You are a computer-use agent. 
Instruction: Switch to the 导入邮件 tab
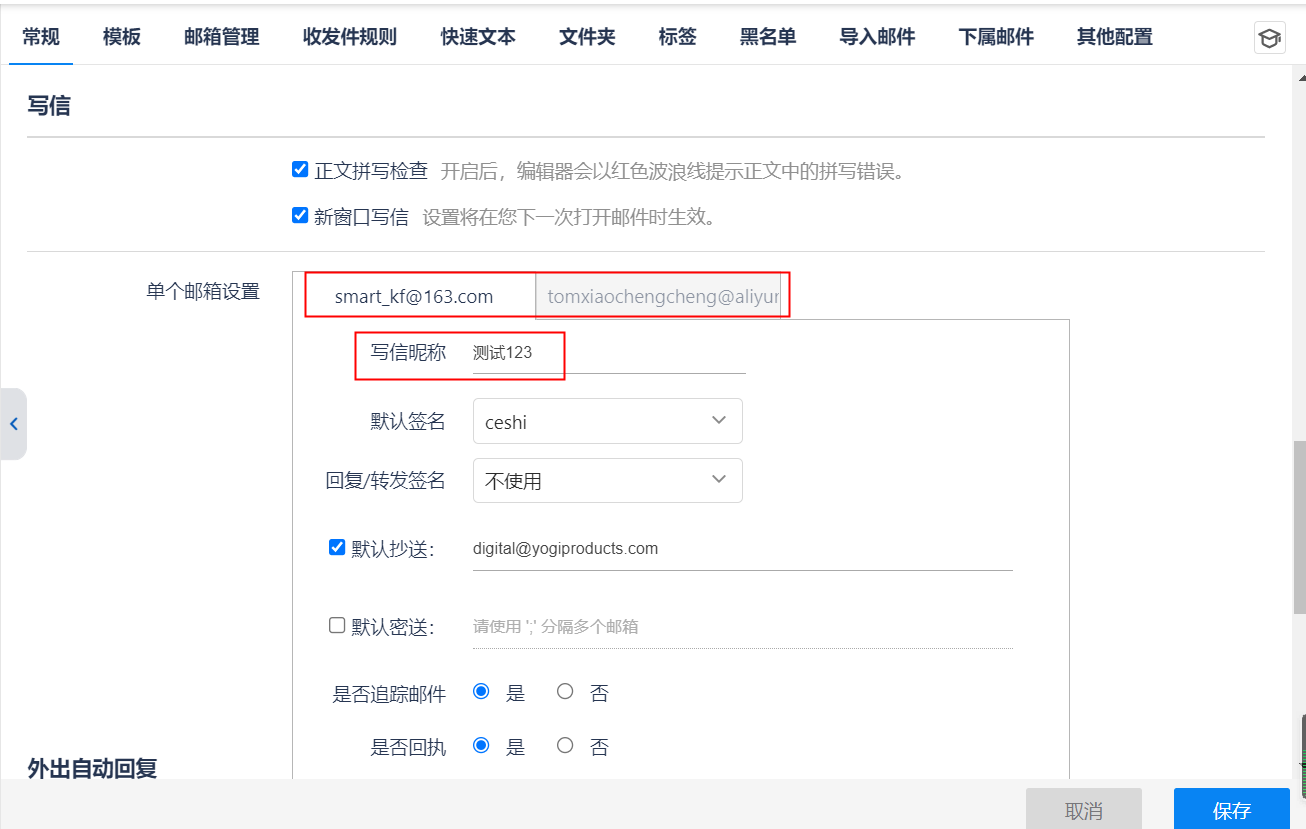click(877, 37)
